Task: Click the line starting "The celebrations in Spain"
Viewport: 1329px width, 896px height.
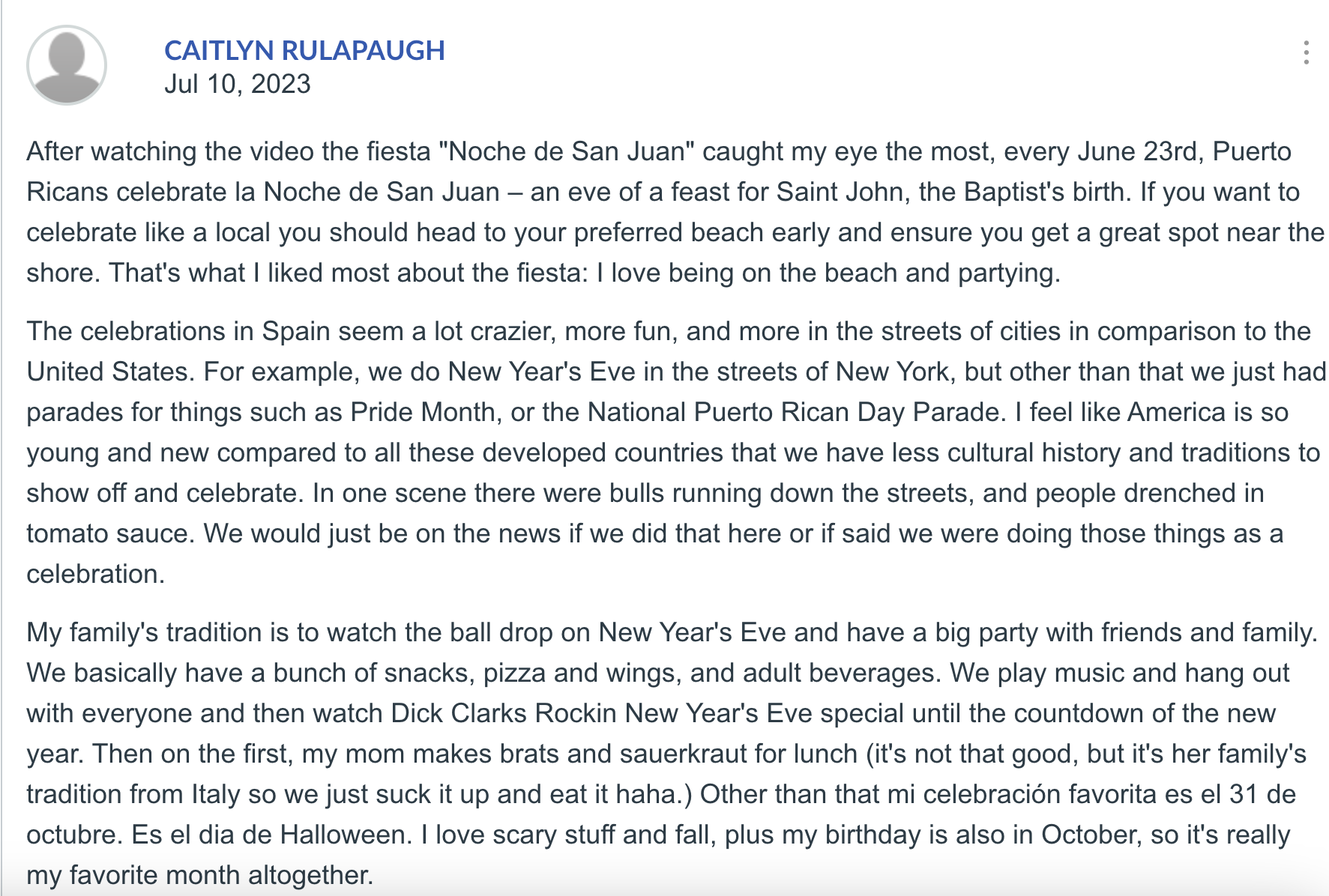Action: tap(669, 331)
